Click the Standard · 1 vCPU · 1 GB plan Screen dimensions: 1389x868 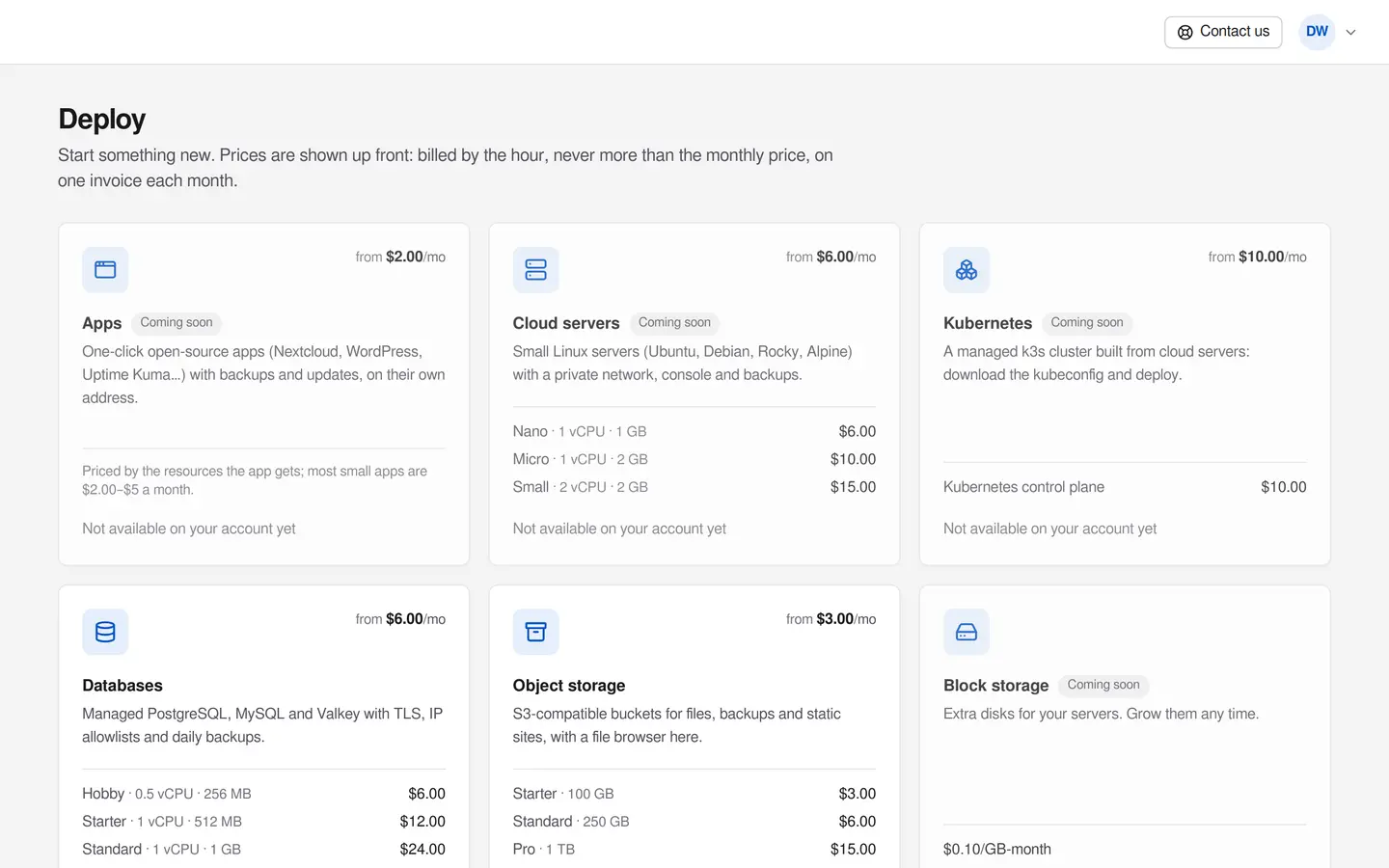click(x=263, y=851)
